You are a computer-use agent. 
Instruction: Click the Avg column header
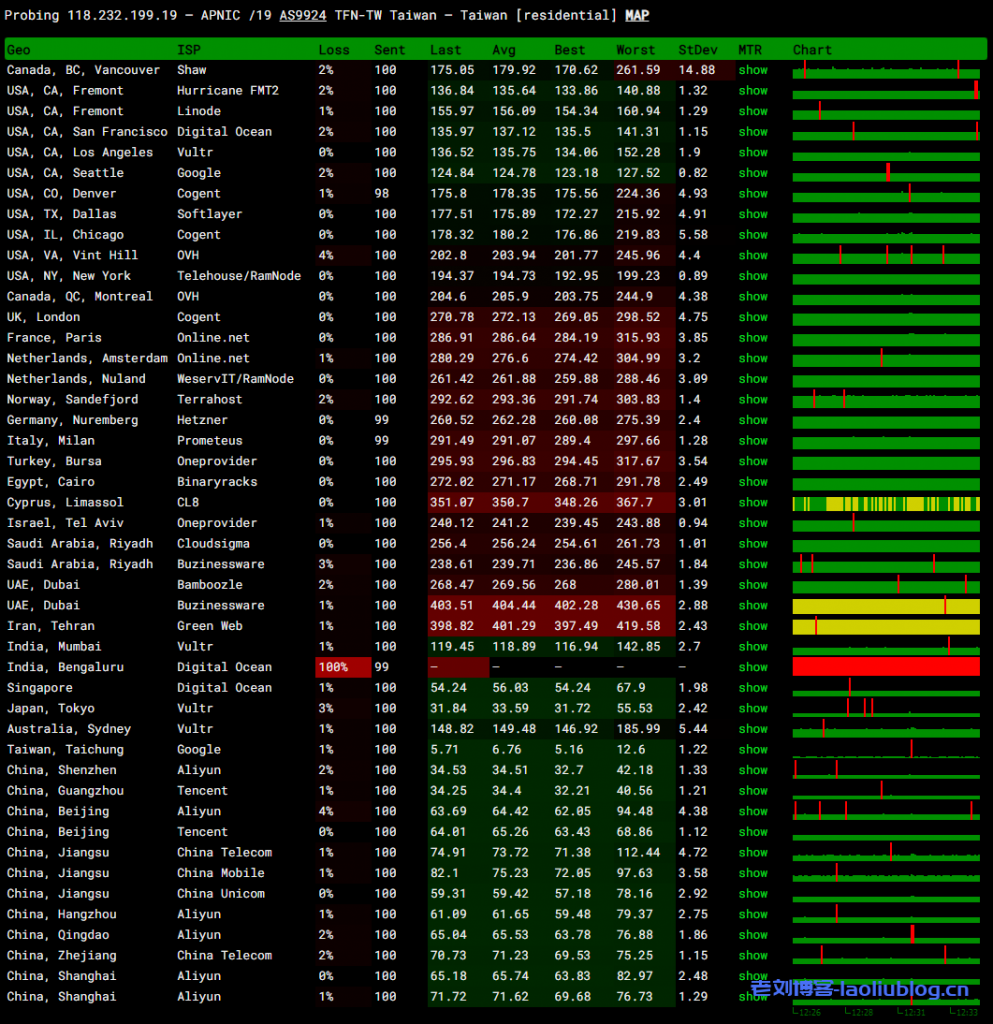coord(504,50)
